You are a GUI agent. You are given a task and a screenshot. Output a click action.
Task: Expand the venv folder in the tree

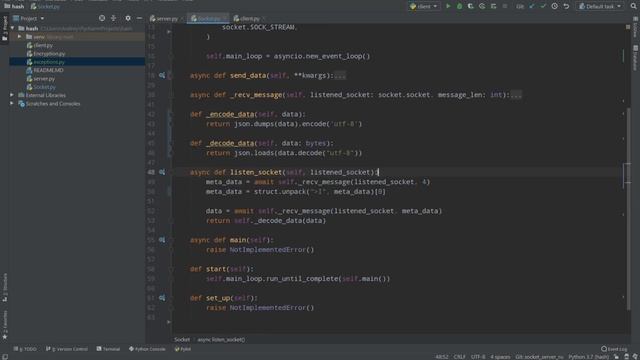(19, 37)
